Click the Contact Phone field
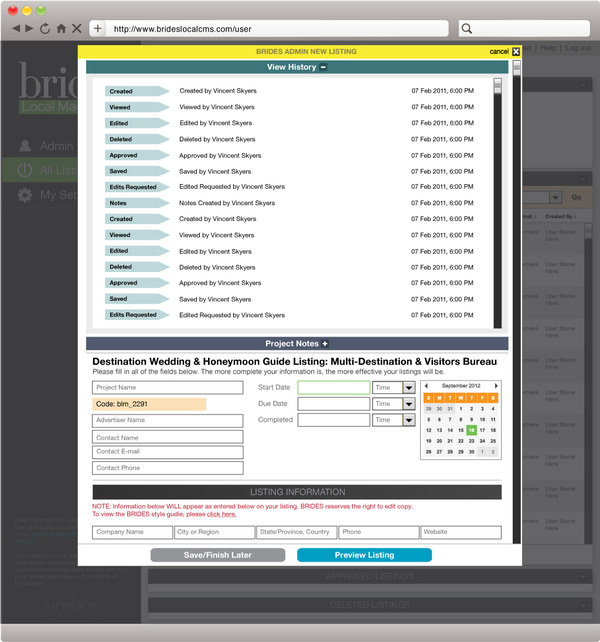Image resolution: width=600 pixels, height=642 pixels. tap(168, 468)
